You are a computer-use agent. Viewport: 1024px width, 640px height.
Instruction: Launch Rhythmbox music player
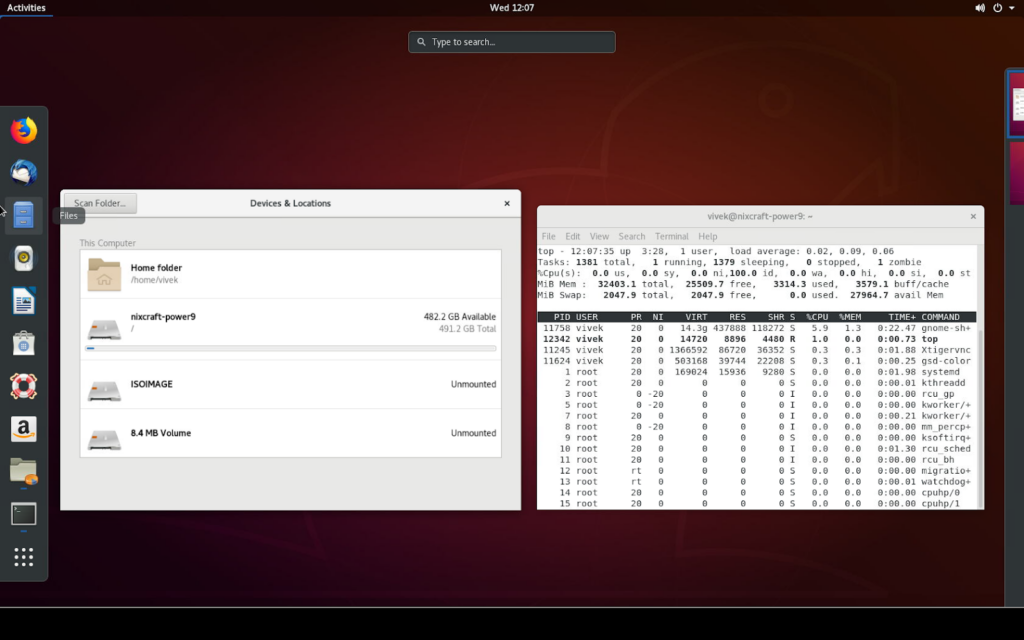(x=23, y=257)
